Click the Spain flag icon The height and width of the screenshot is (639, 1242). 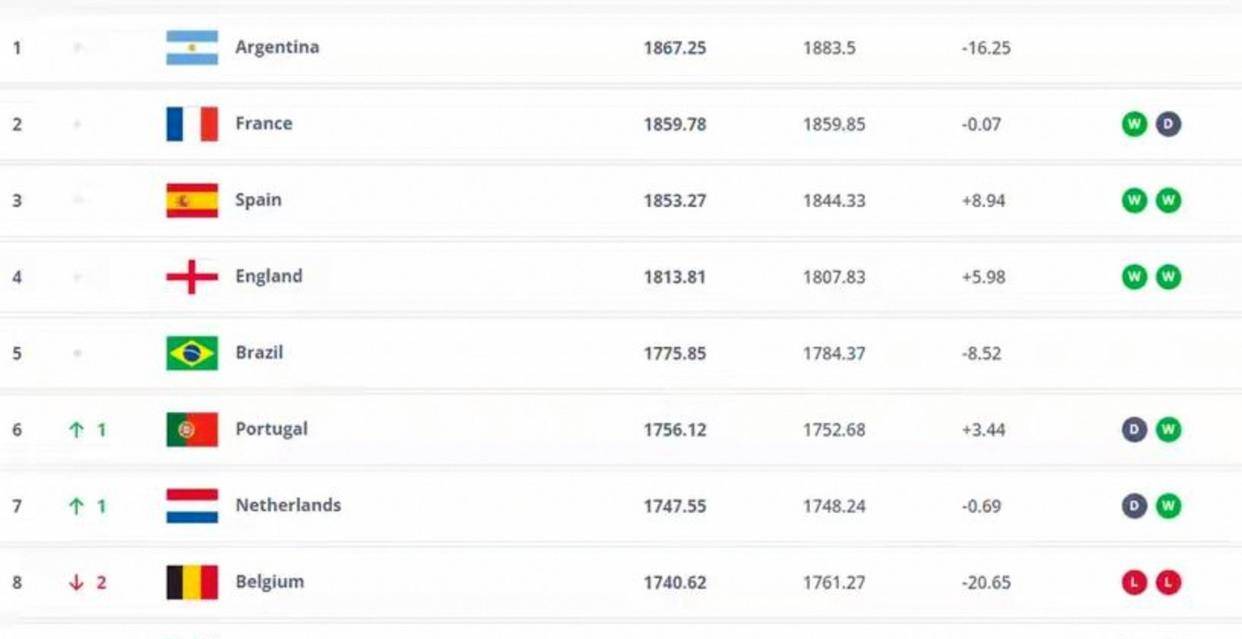(x=192, y=200)
